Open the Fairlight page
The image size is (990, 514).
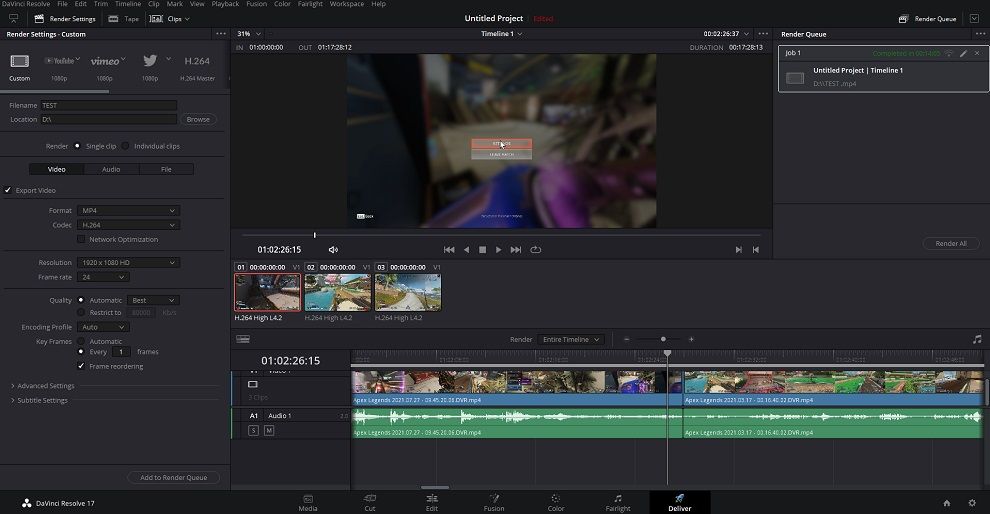tap(617, 503)
